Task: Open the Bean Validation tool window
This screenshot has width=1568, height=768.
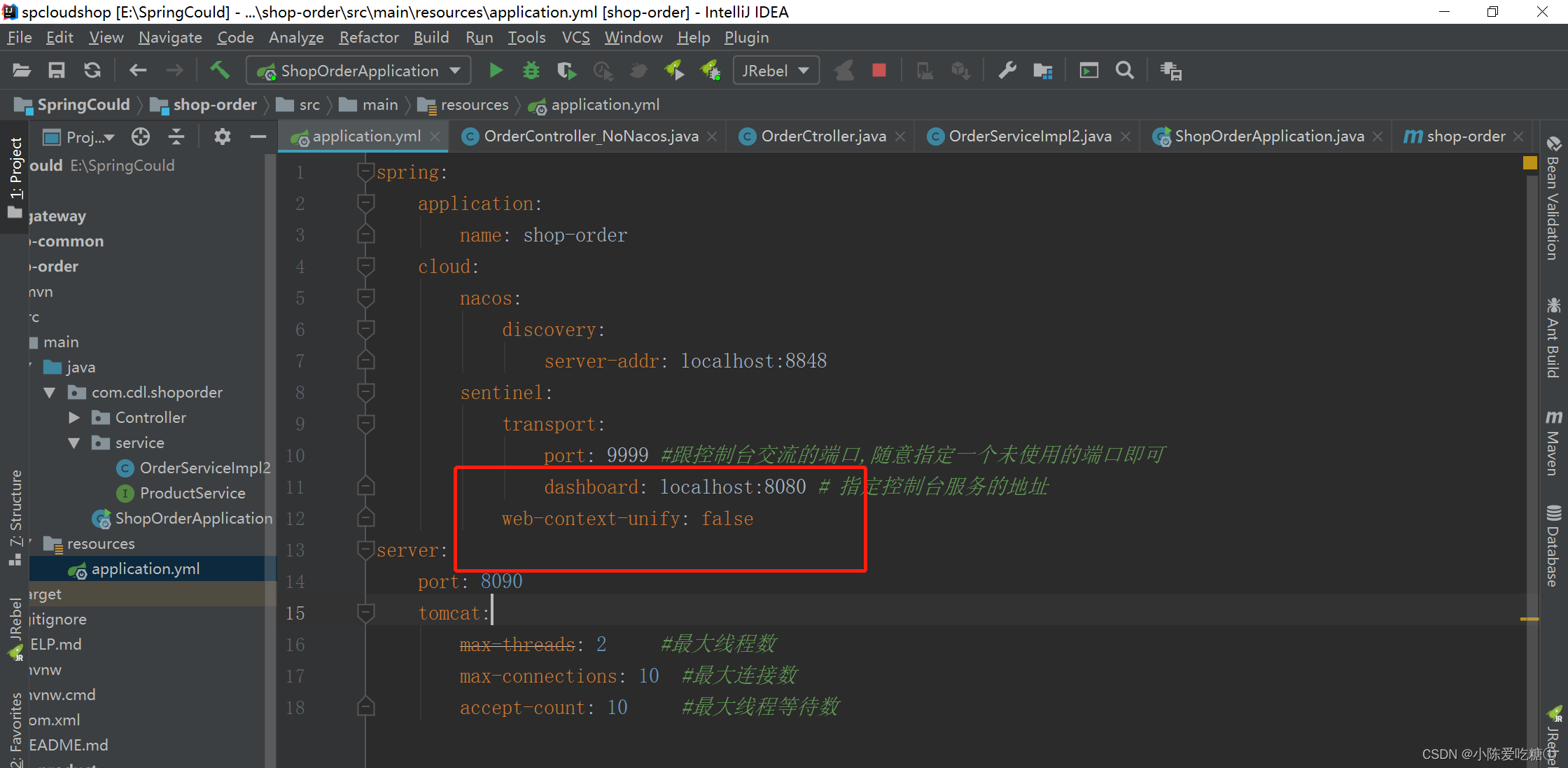Action: (x=1554, y=200)
